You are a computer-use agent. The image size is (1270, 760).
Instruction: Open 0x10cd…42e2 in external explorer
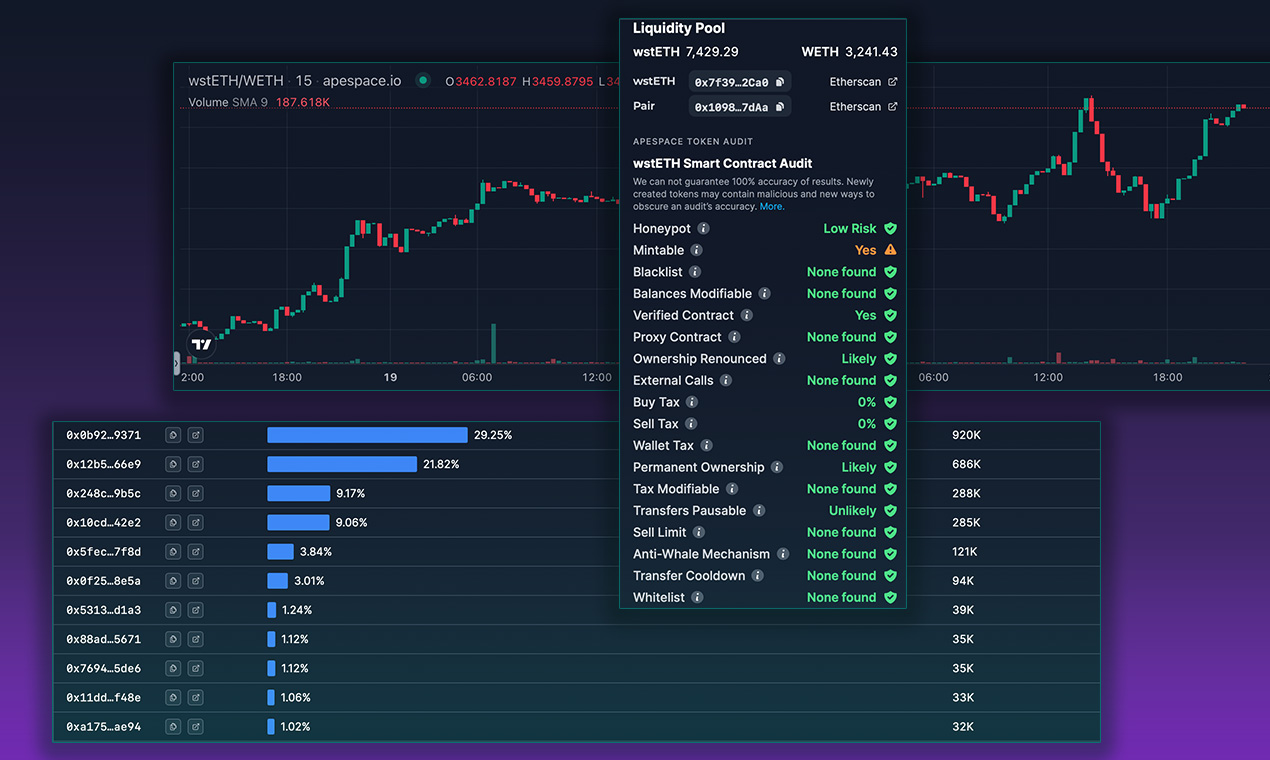(x=196, y=522)
